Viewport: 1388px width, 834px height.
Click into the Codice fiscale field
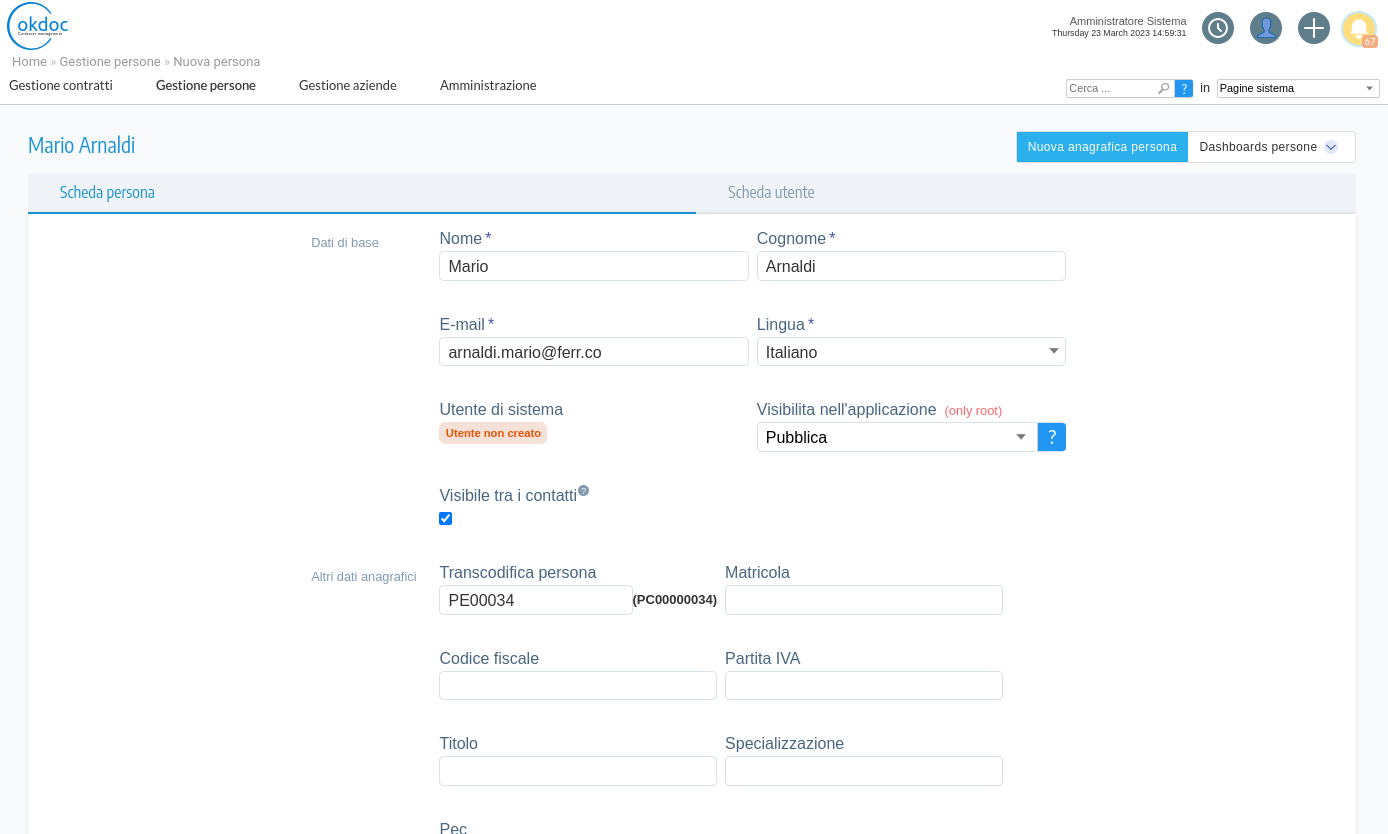pyautogui.click(x=577, y=686)
